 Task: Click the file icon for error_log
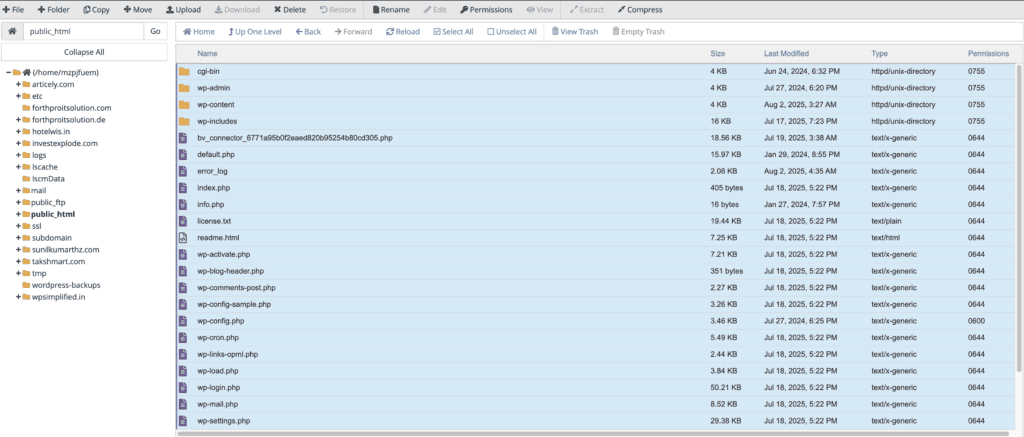pyautogui.click(x=183, y=171)
